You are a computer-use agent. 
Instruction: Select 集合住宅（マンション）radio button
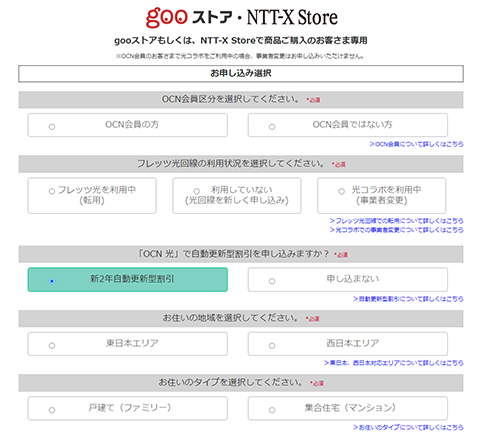coord(272,410)
